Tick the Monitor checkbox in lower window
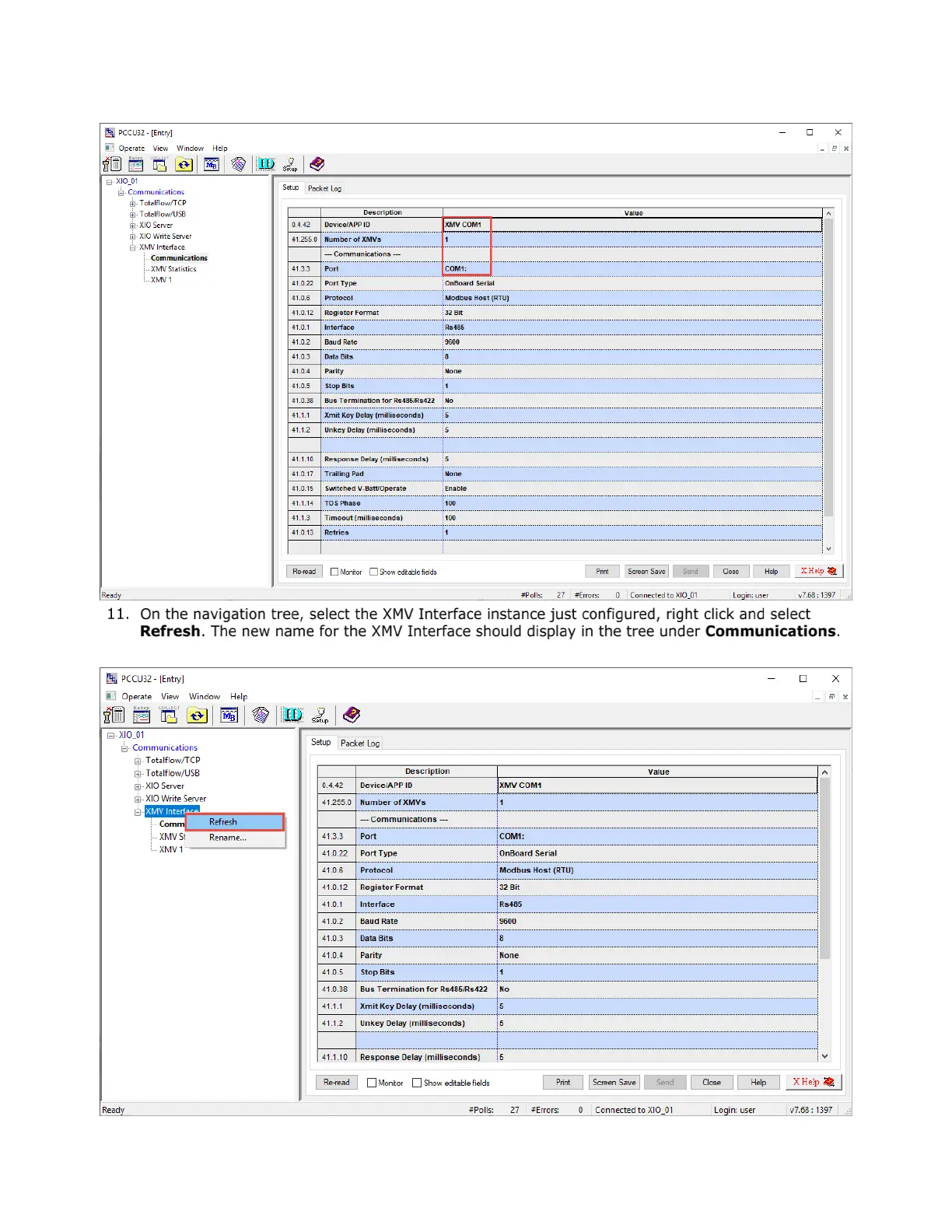The image size is (952, 1232). tap(372, 1083)
